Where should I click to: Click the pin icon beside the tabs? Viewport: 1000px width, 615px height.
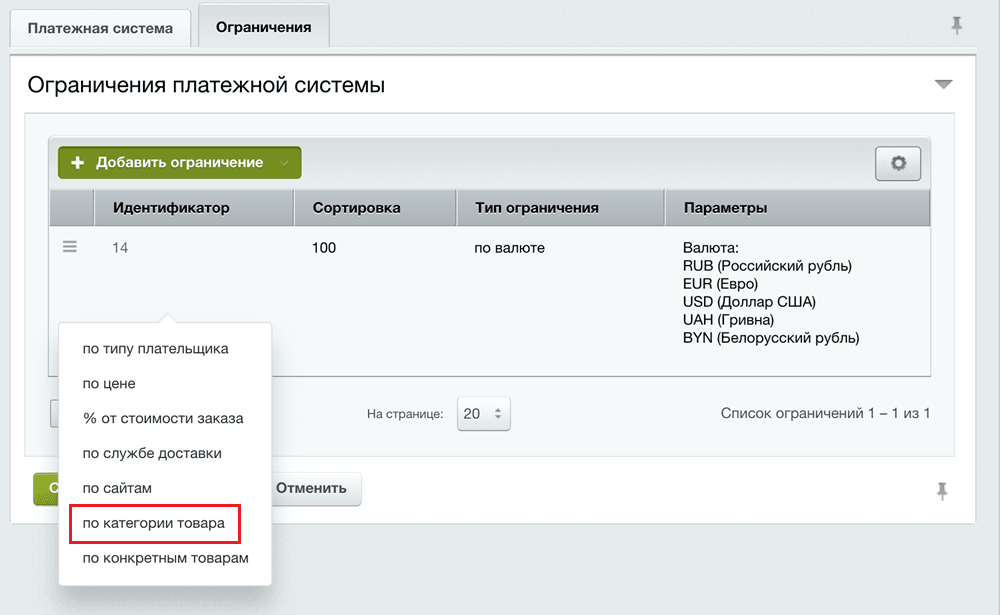957,26
